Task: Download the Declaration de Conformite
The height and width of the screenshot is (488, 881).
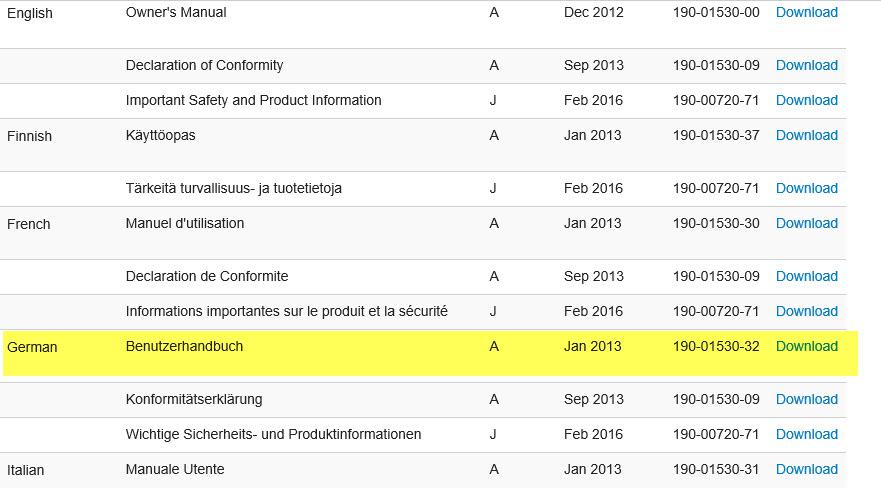Action: coord(806,277)
